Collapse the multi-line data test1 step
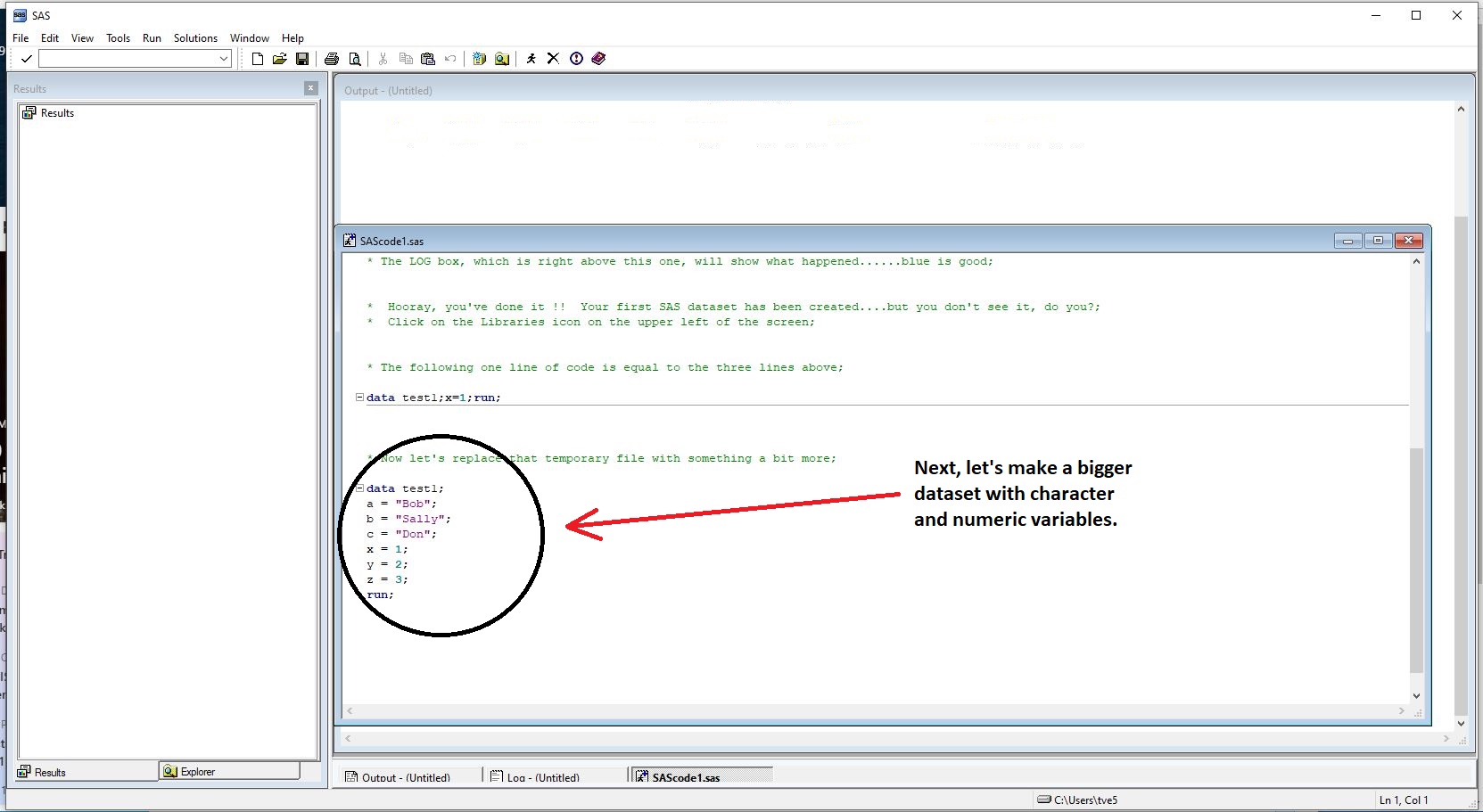The image size is (1483, 812). point(359,488)
